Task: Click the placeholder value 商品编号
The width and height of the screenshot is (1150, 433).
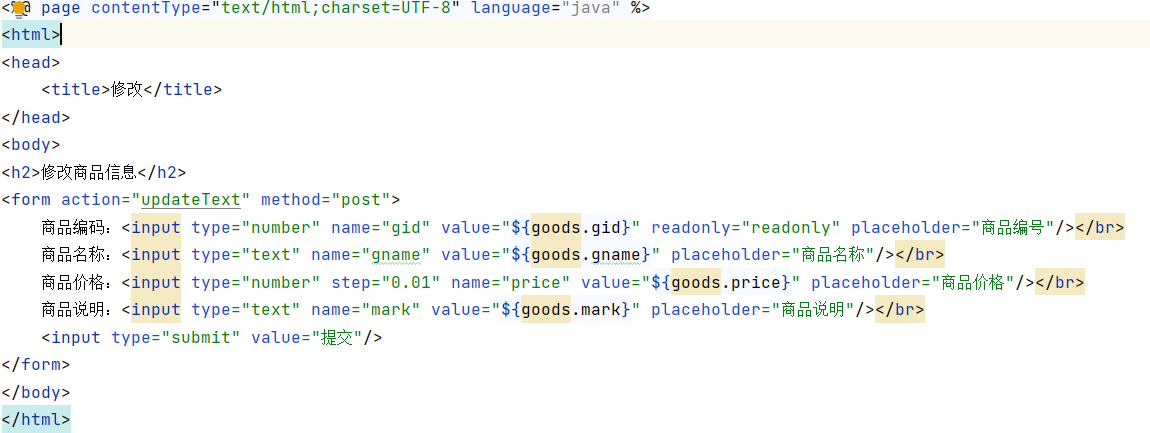Action: pyautogui.click(x=1013, y=228)
